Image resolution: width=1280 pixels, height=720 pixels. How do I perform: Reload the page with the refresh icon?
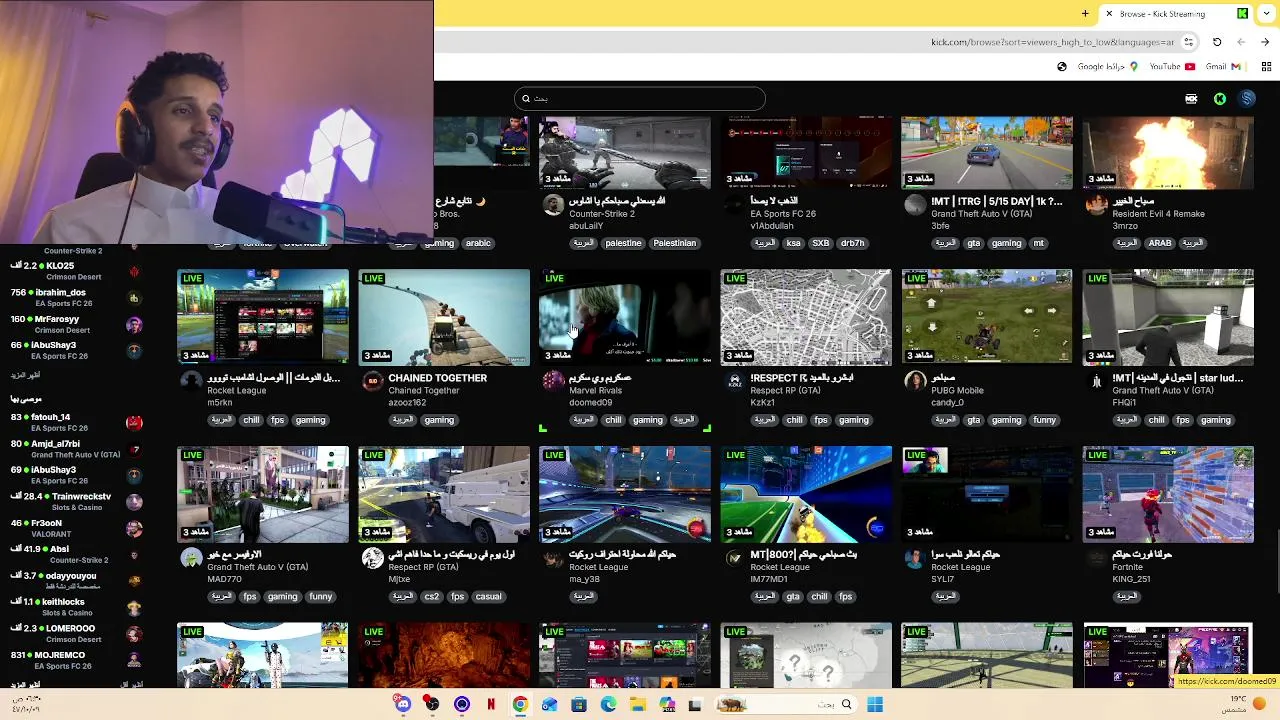pyautogui.click(x=1217, y=42)
